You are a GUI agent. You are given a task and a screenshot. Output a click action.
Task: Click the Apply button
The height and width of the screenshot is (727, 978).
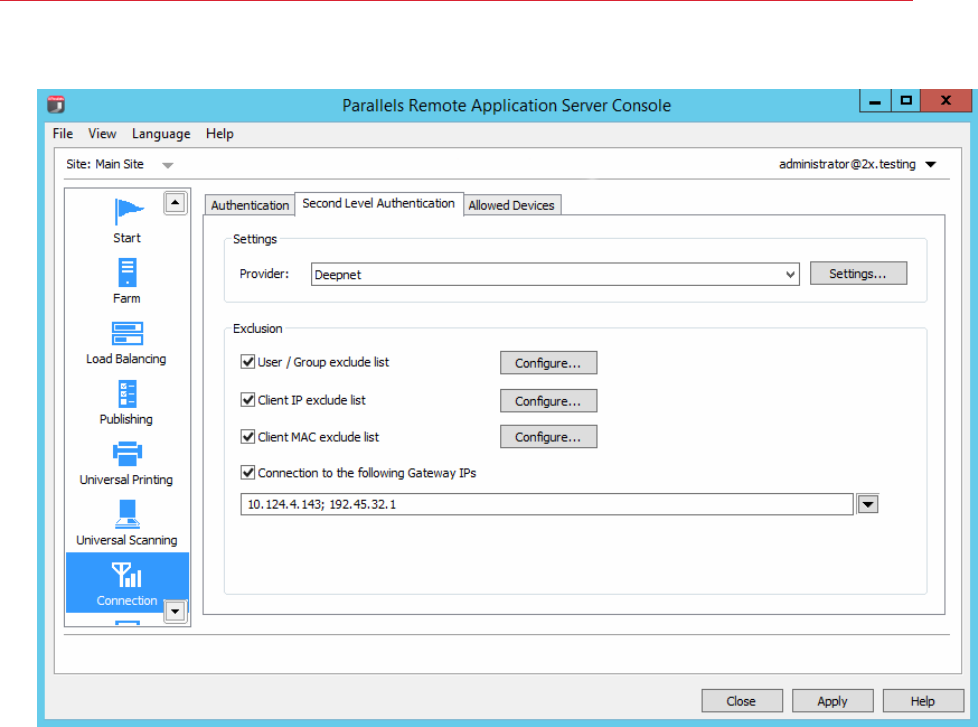(x=833, y=701)
